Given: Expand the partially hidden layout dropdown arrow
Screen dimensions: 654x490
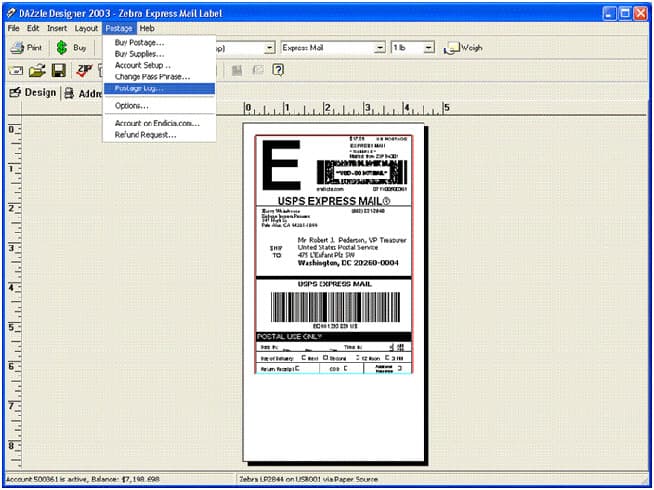Looking at the screenshot, I should [x=270, y=48].
